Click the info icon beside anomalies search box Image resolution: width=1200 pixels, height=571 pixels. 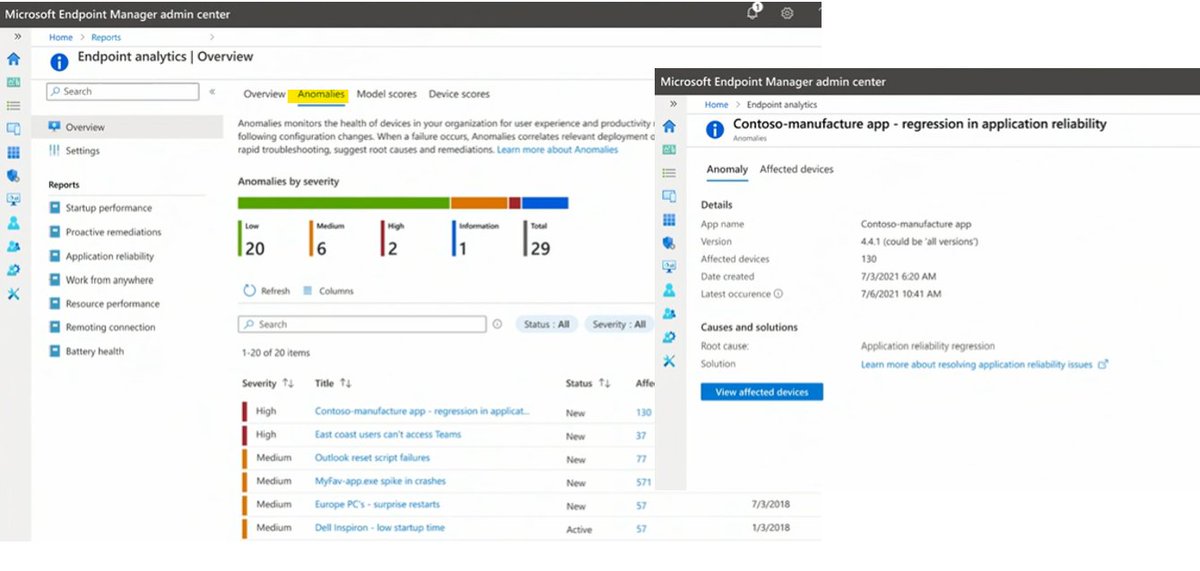click(497, 324)
